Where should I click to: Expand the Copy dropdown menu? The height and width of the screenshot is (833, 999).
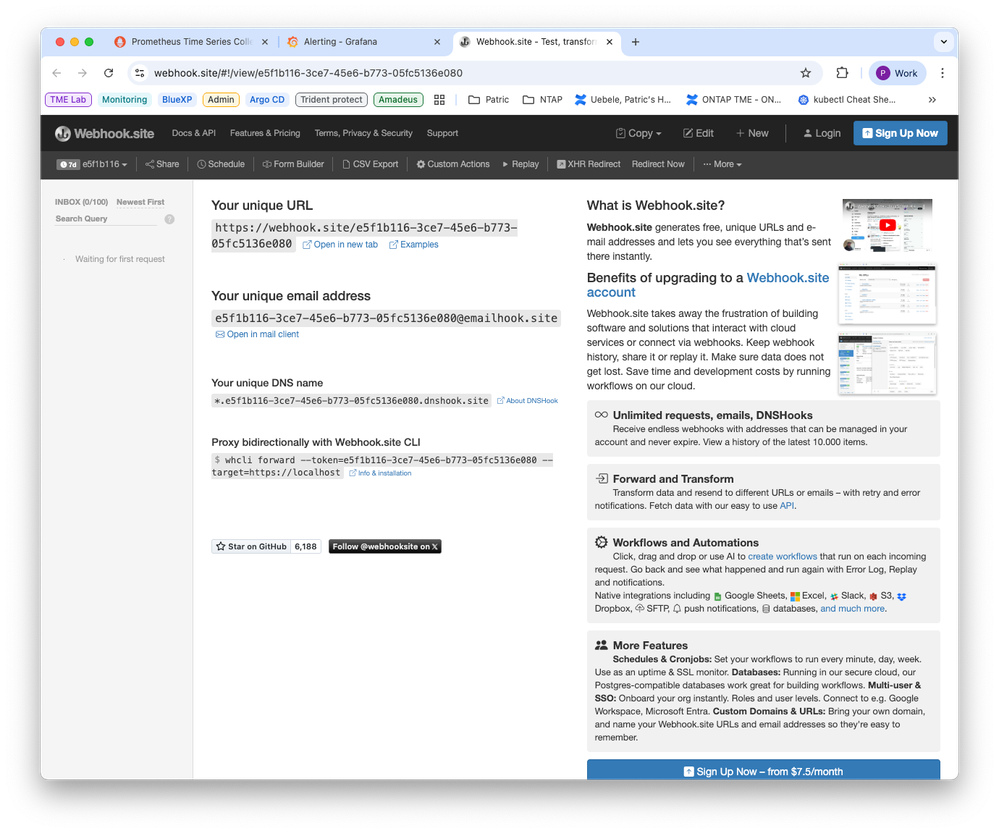click(x=638, y=132)
